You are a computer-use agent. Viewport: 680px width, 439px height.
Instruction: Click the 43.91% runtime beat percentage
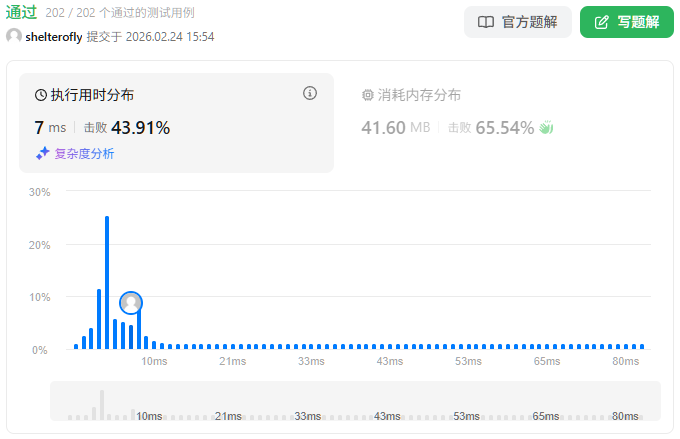140,128
